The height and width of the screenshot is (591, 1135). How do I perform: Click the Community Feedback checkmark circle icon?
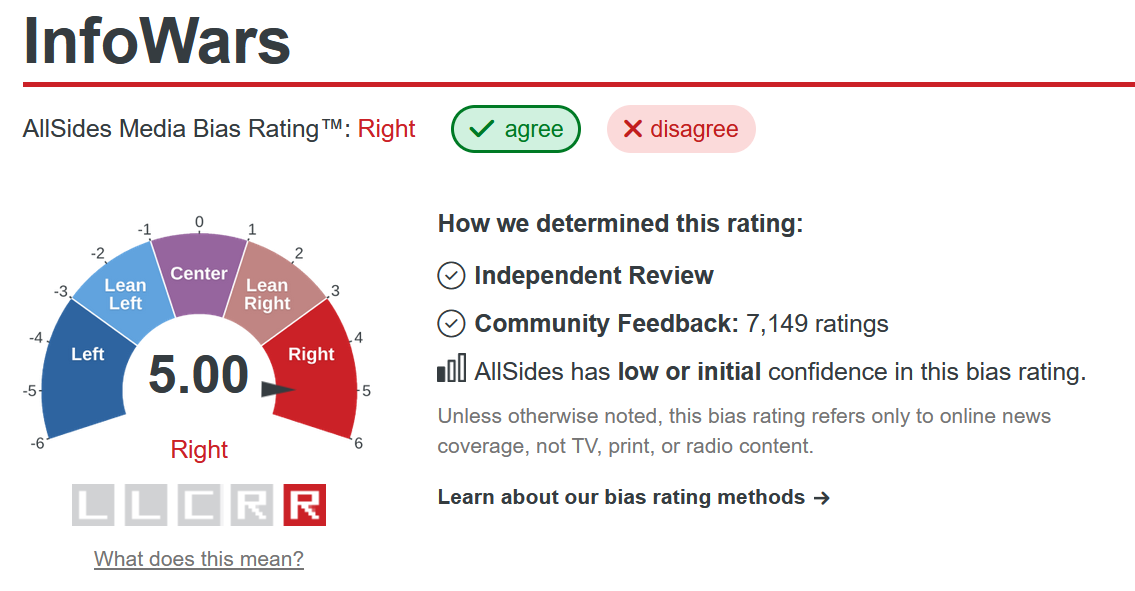pos(451,324)
